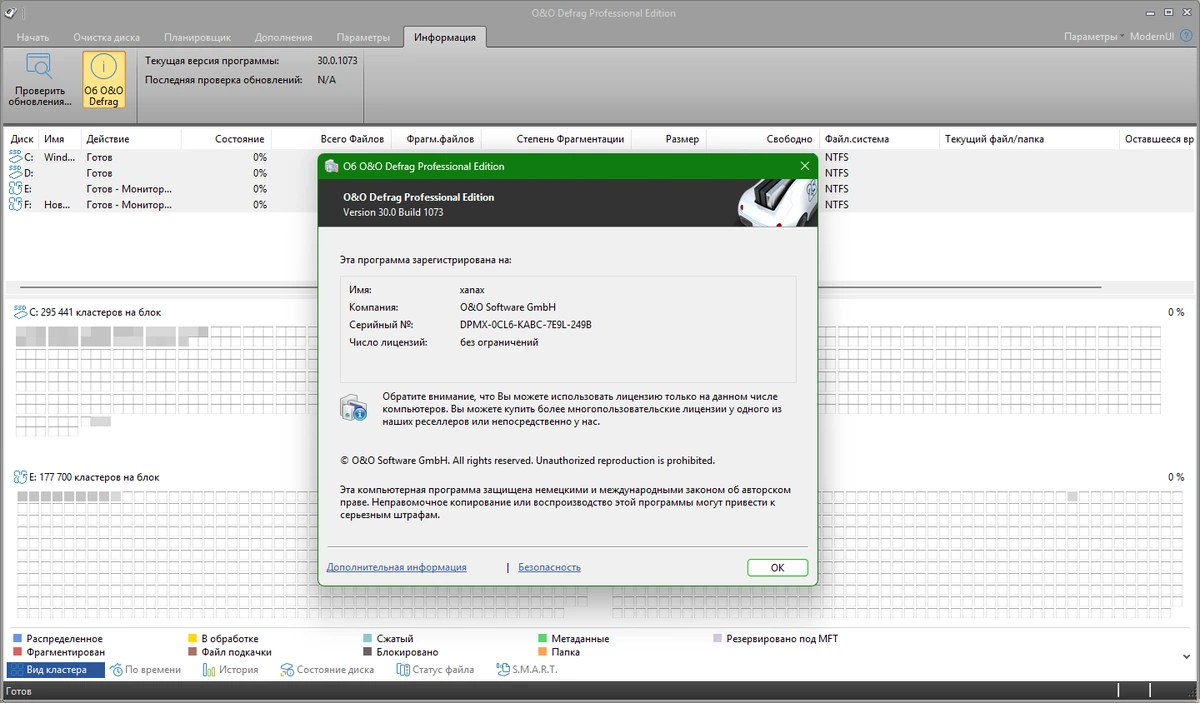Select drive F: icon in the drive list
The height and width of the screenshot is (703, 1200).
(x=15, y=204)
